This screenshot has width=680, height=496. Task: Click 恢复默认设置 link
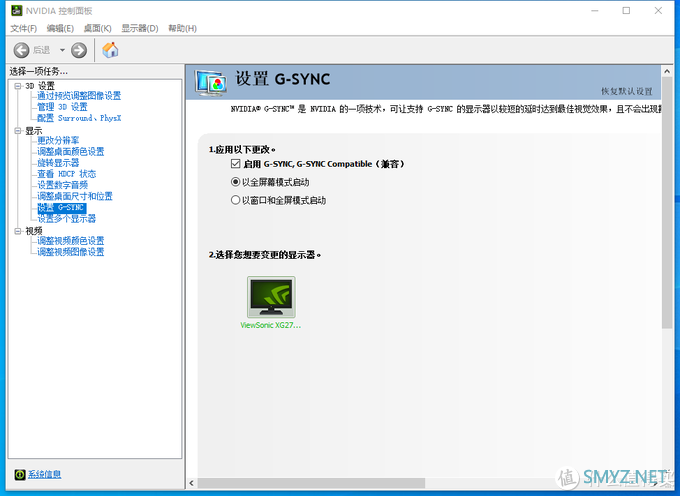coord(627,91)
